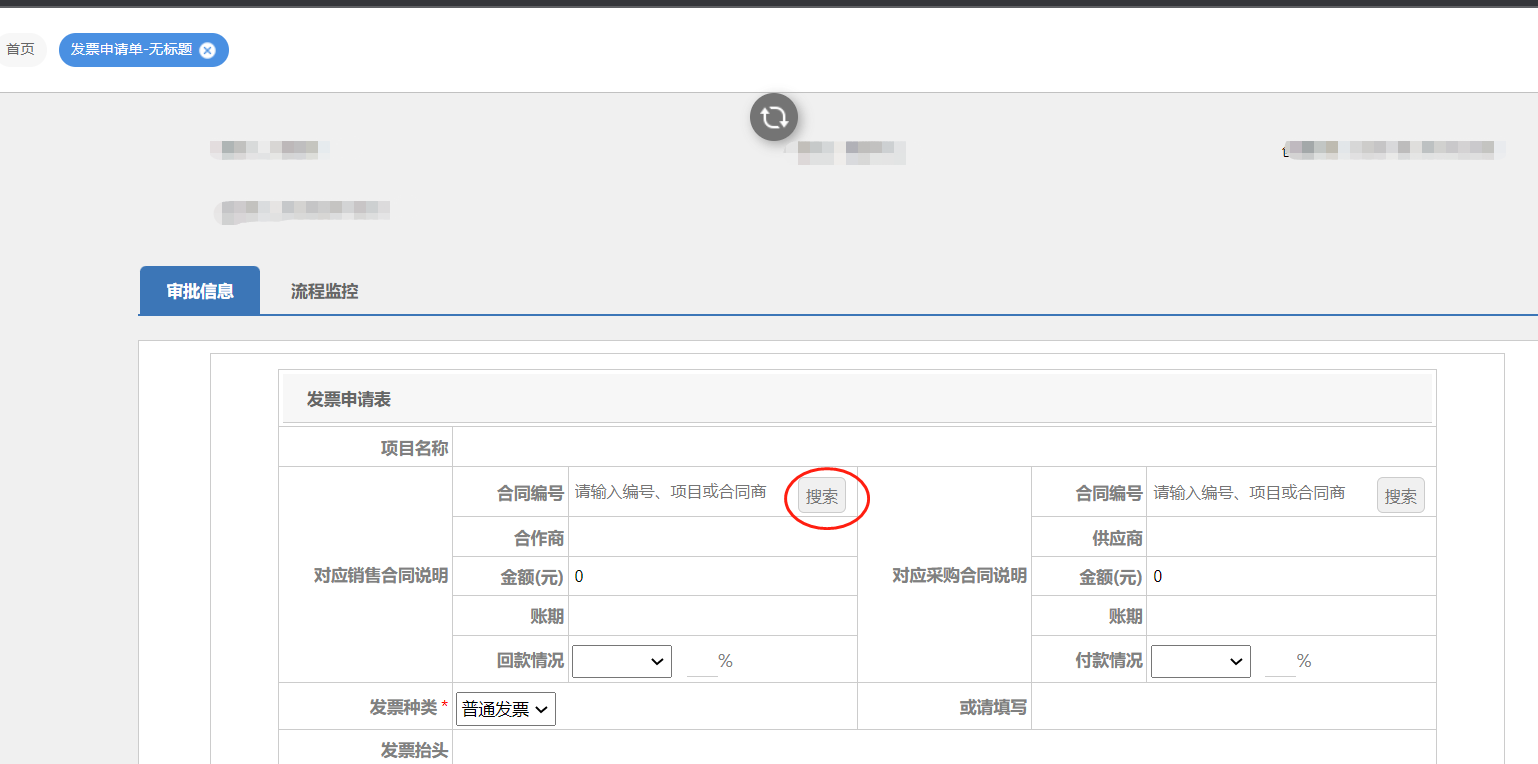Switch to the 首页 tab
This screenshot has width=1538, height=764.
20,49
